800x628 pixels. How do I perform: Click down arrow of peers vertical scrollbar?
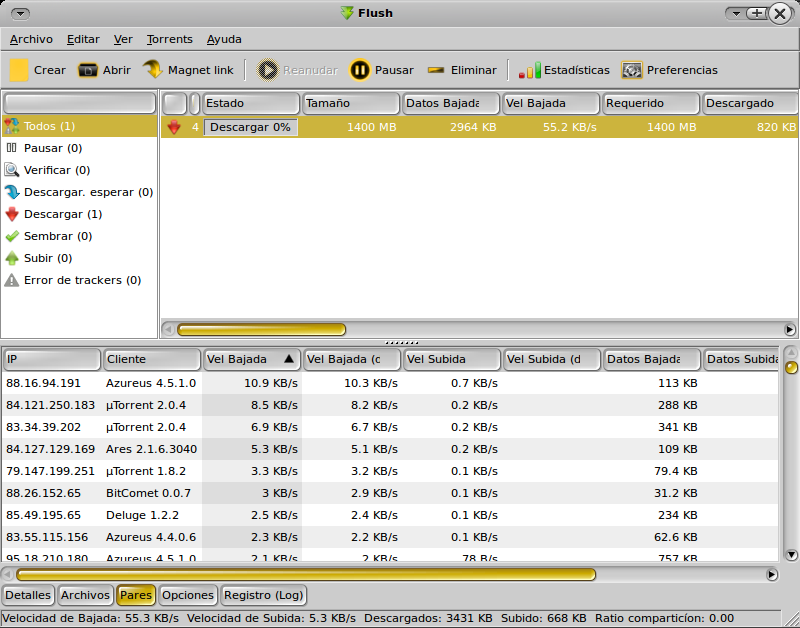click(x=791, y=555)
